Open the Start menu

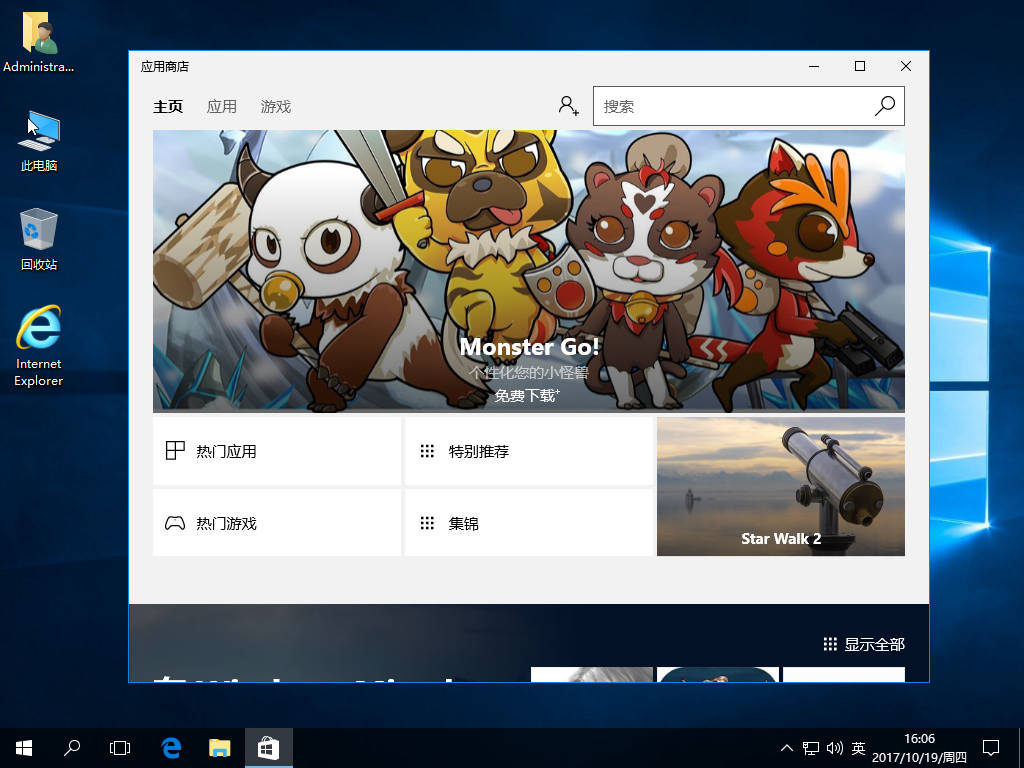click(24, 748)
